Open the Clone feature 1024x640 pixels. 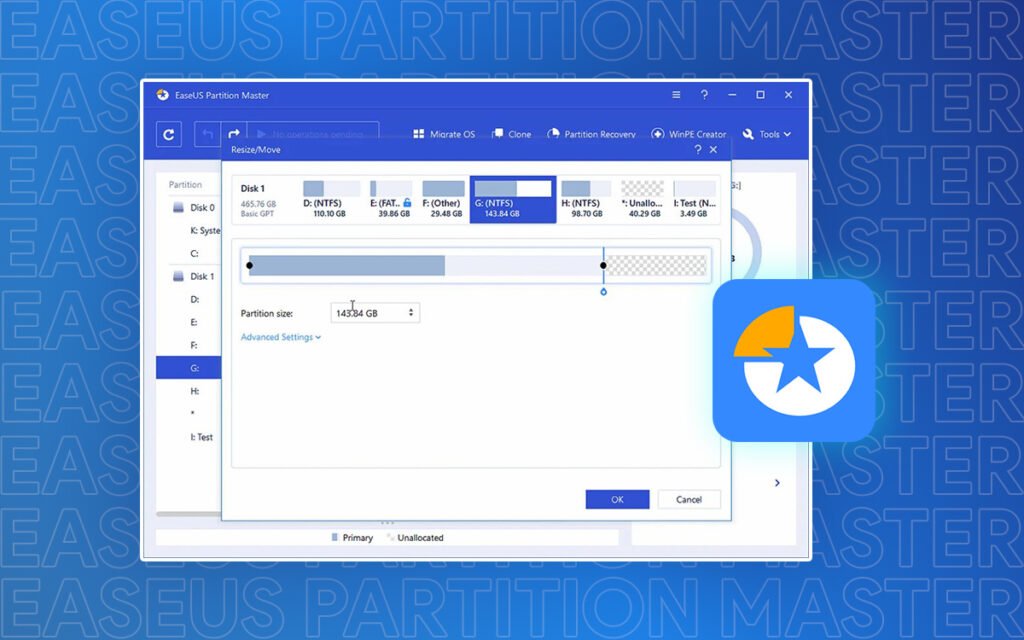(511, 133)
